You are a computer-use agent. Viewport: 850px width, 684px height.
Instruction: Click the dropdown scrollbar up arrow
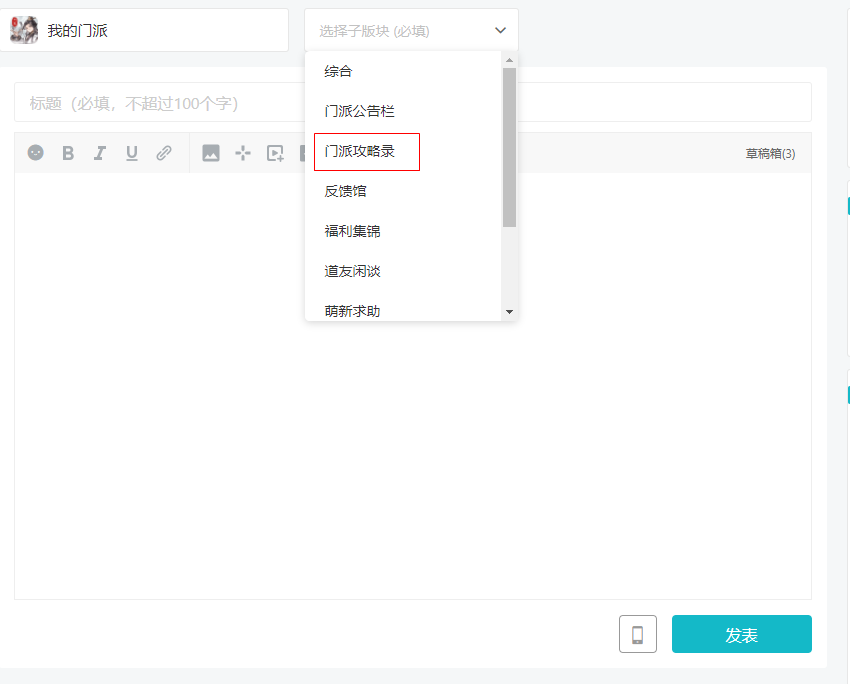pos(509,60)
